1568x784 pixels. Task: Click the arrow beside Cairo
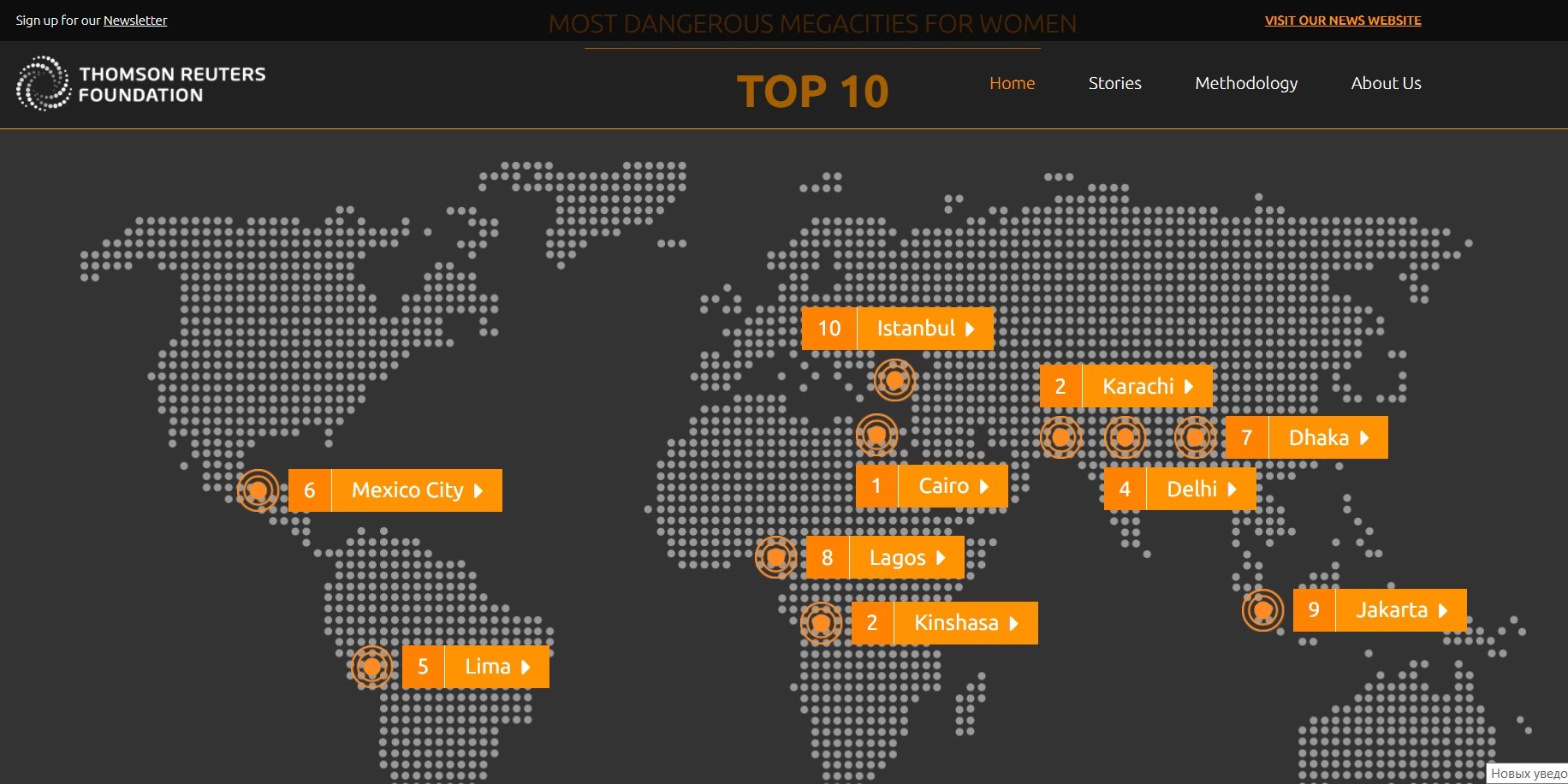pyautogui.click(x=984, y=487)
